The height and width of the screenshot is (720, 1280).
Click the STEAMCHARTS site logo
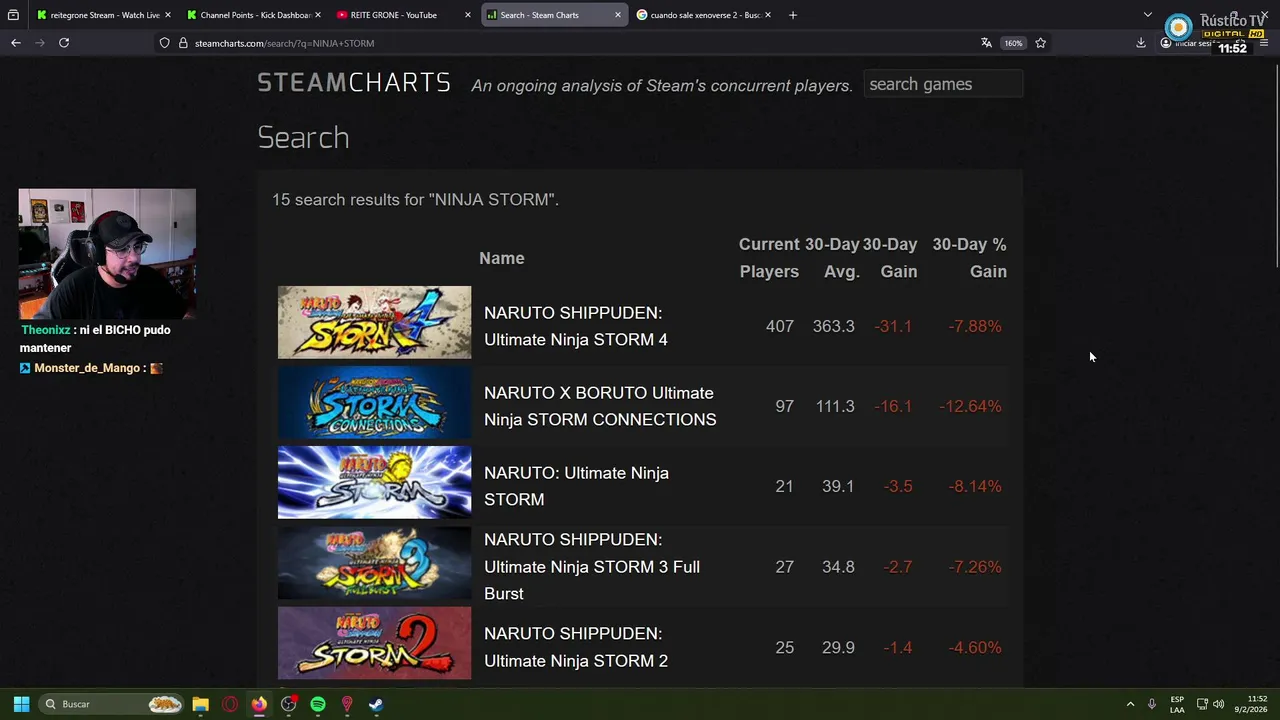354,83
